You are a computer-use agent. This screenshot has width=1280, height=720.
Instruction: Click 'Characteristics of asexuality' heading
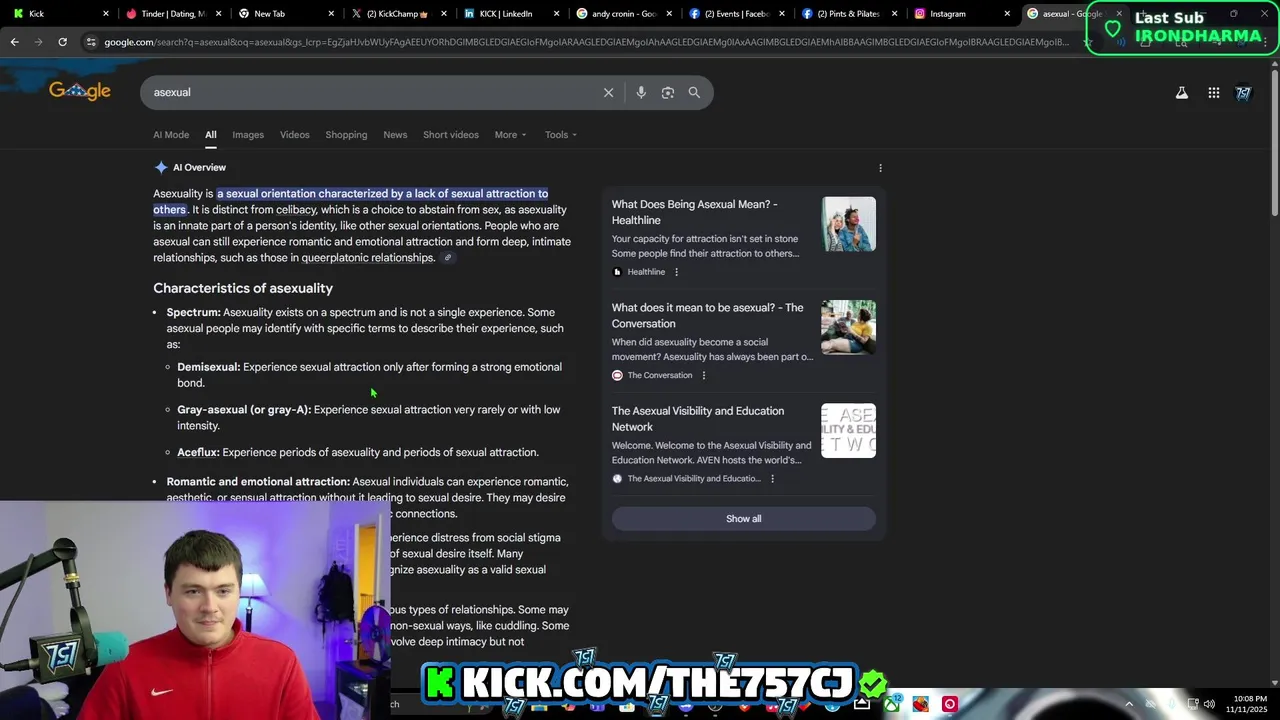point(243,288)
